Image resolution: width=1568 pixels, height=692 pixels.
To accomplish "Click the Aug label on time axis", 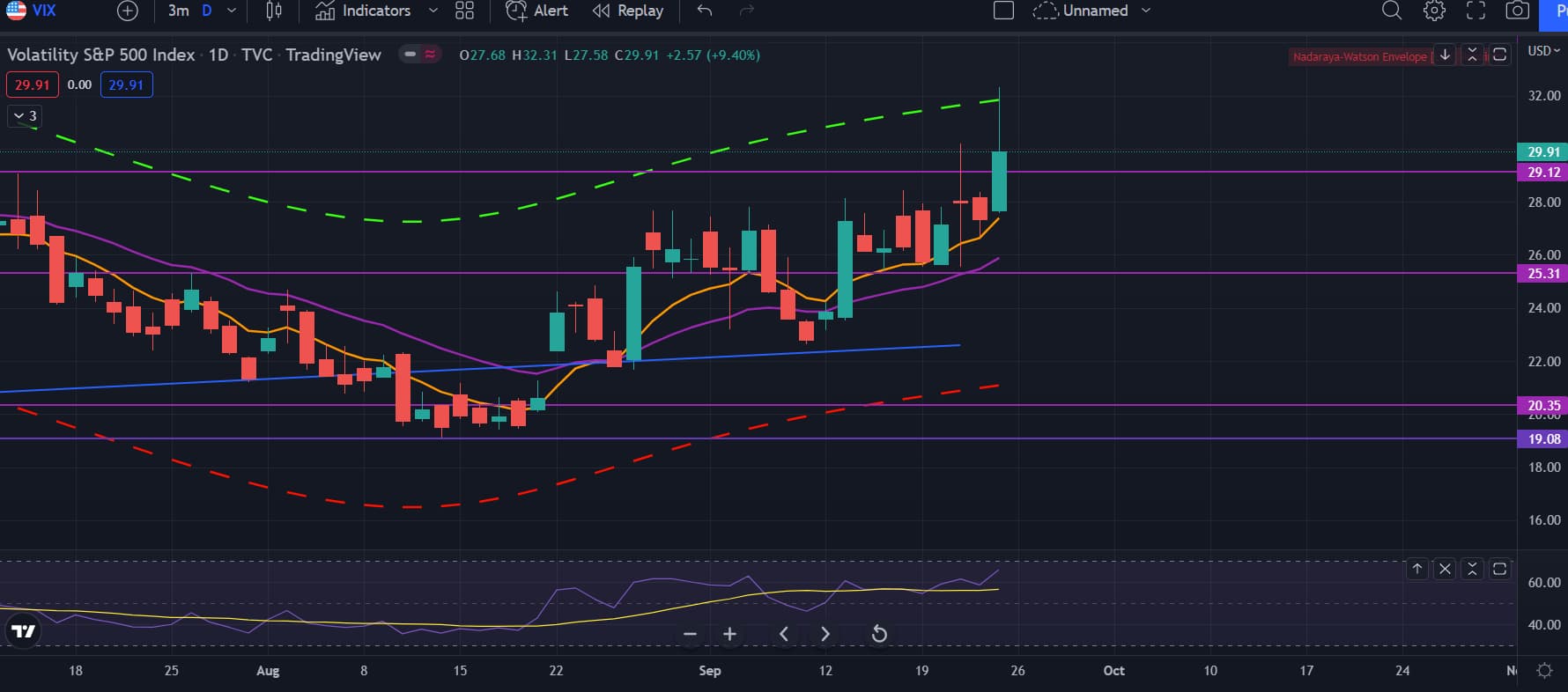I will coord(268,671).
